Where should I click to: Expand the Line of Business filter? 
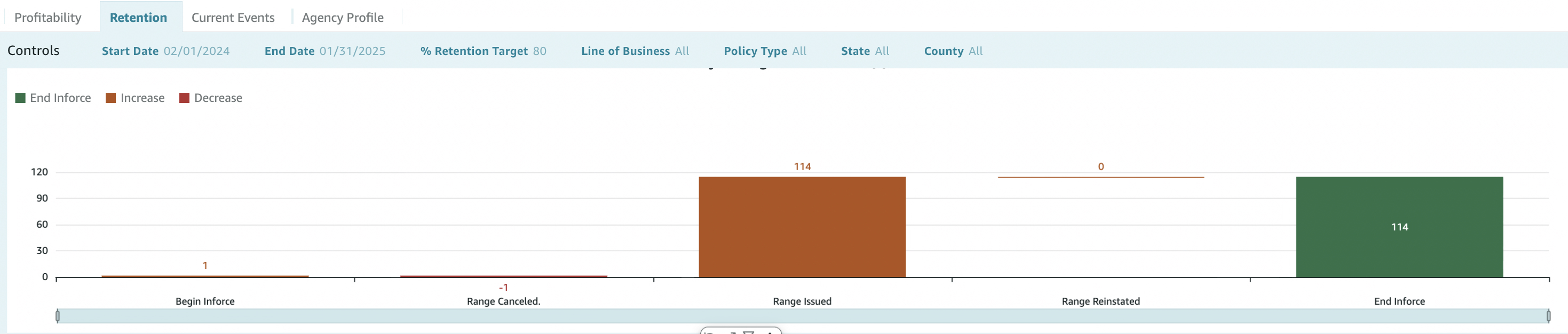pyautogui.click(x=681, y=51)
